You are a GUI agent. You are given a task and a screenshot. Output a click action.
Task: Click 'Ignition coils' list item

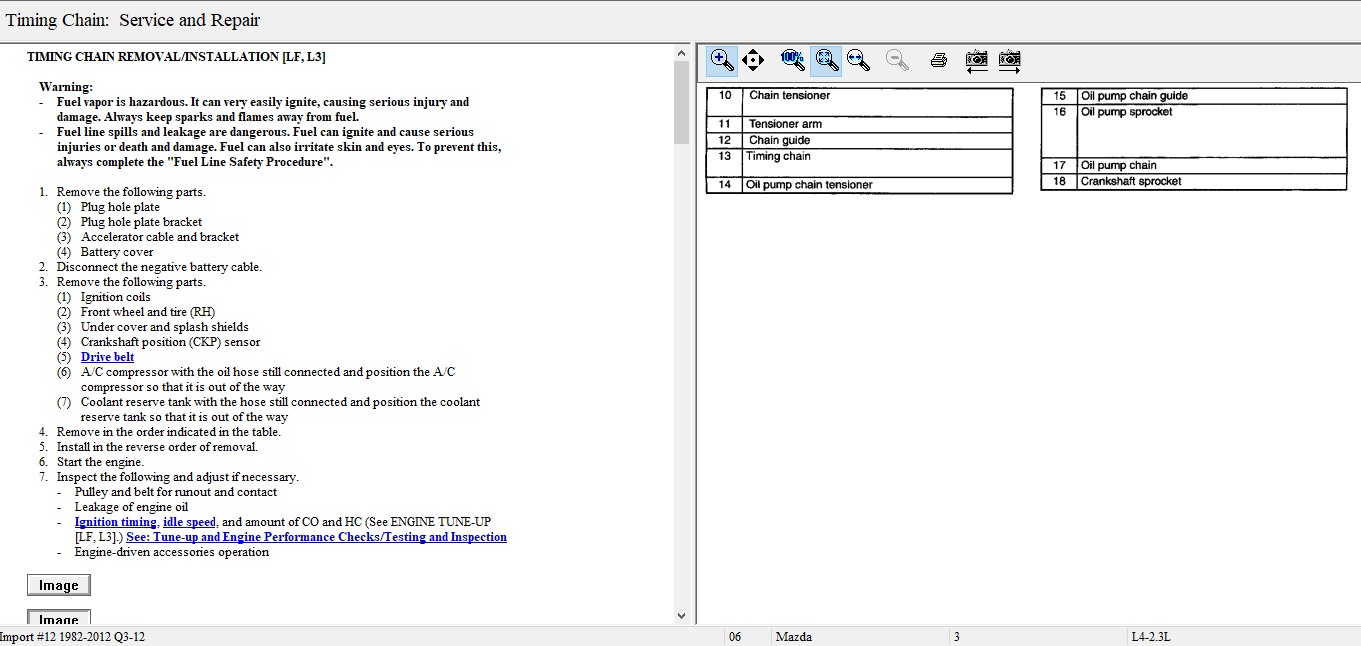116,297
